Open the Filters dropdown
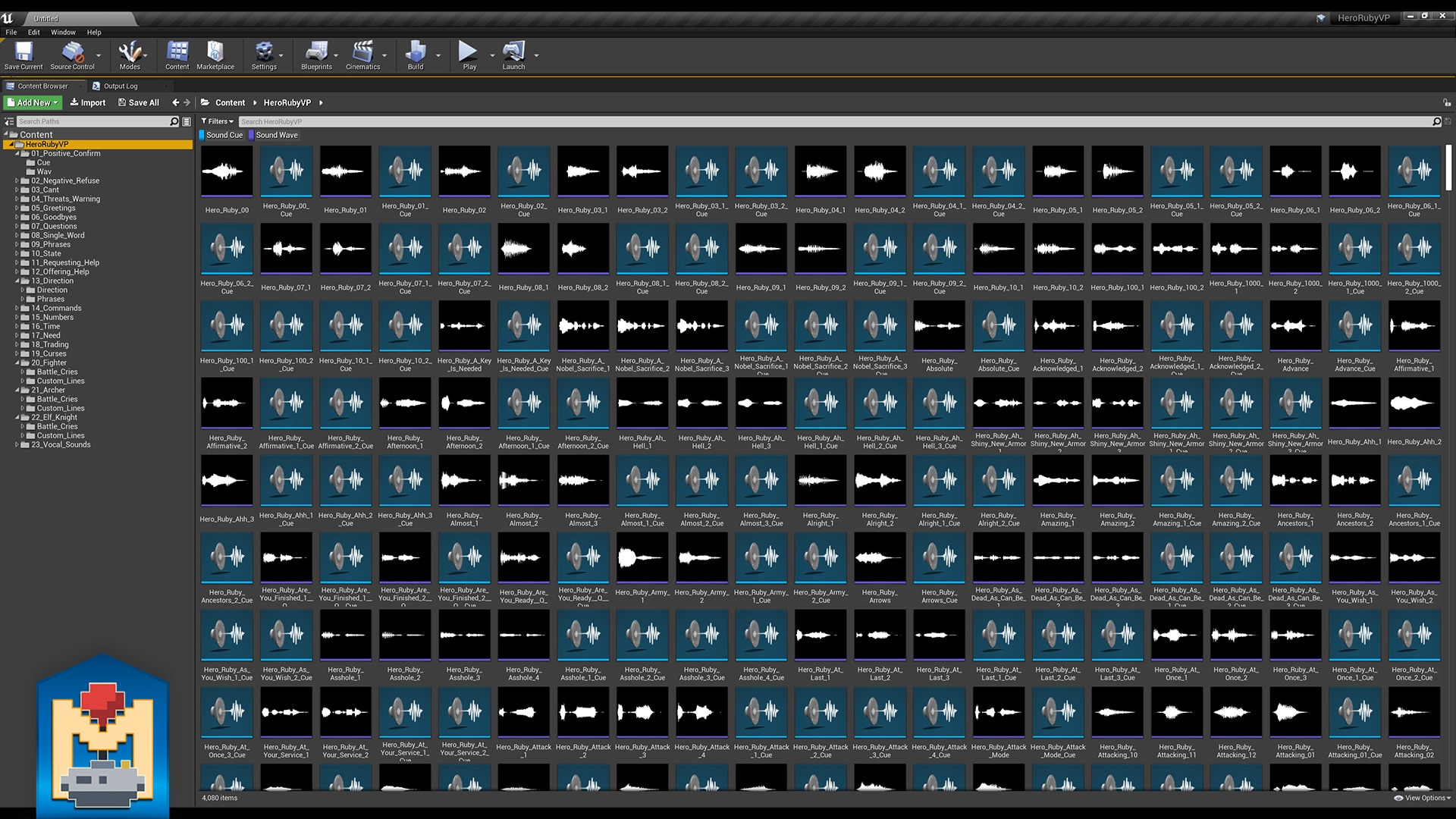The height and width of the screenshot is (819, 1456). pos(218,121)
